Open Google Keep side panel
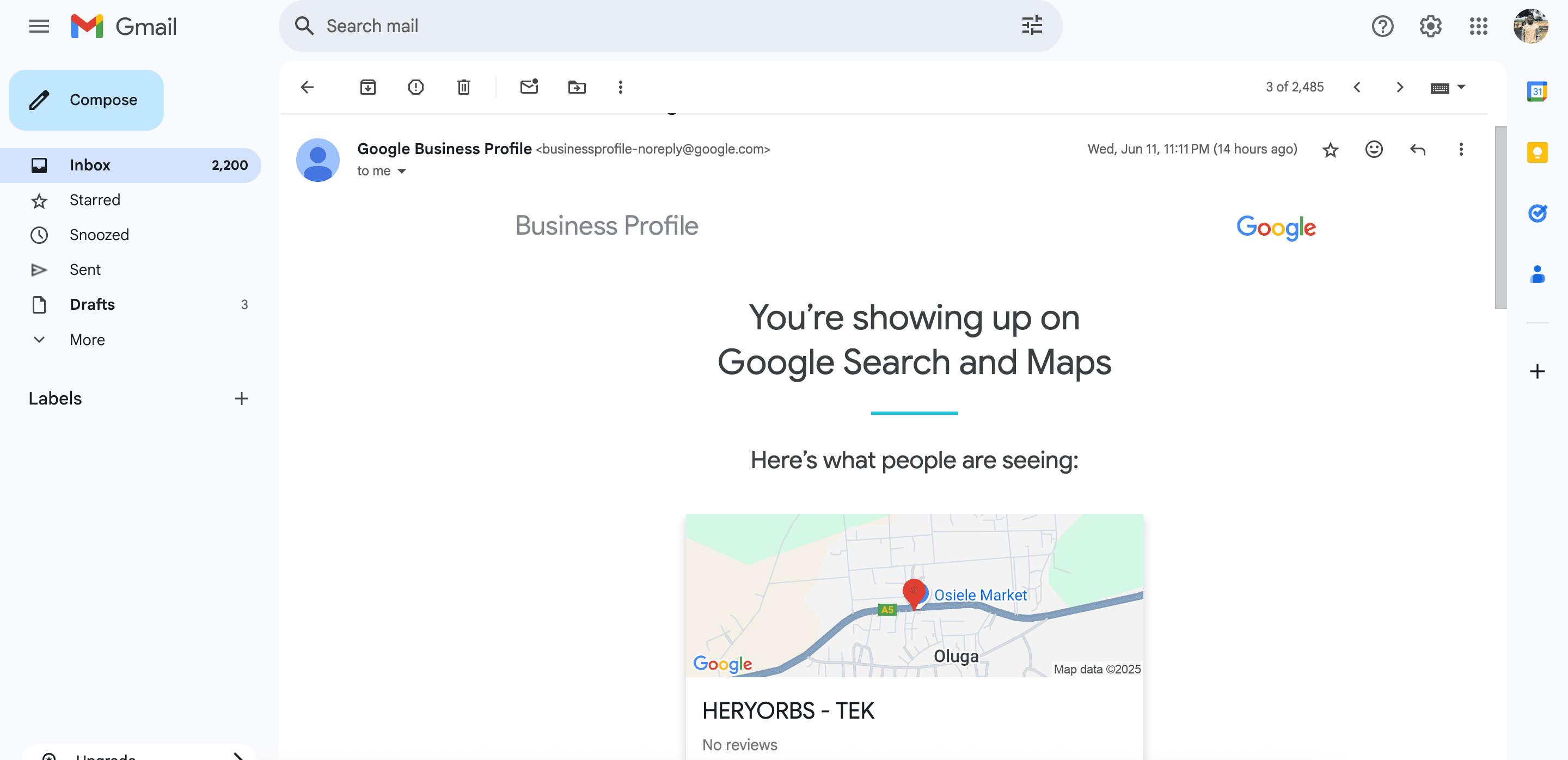 pos(1537,152)
